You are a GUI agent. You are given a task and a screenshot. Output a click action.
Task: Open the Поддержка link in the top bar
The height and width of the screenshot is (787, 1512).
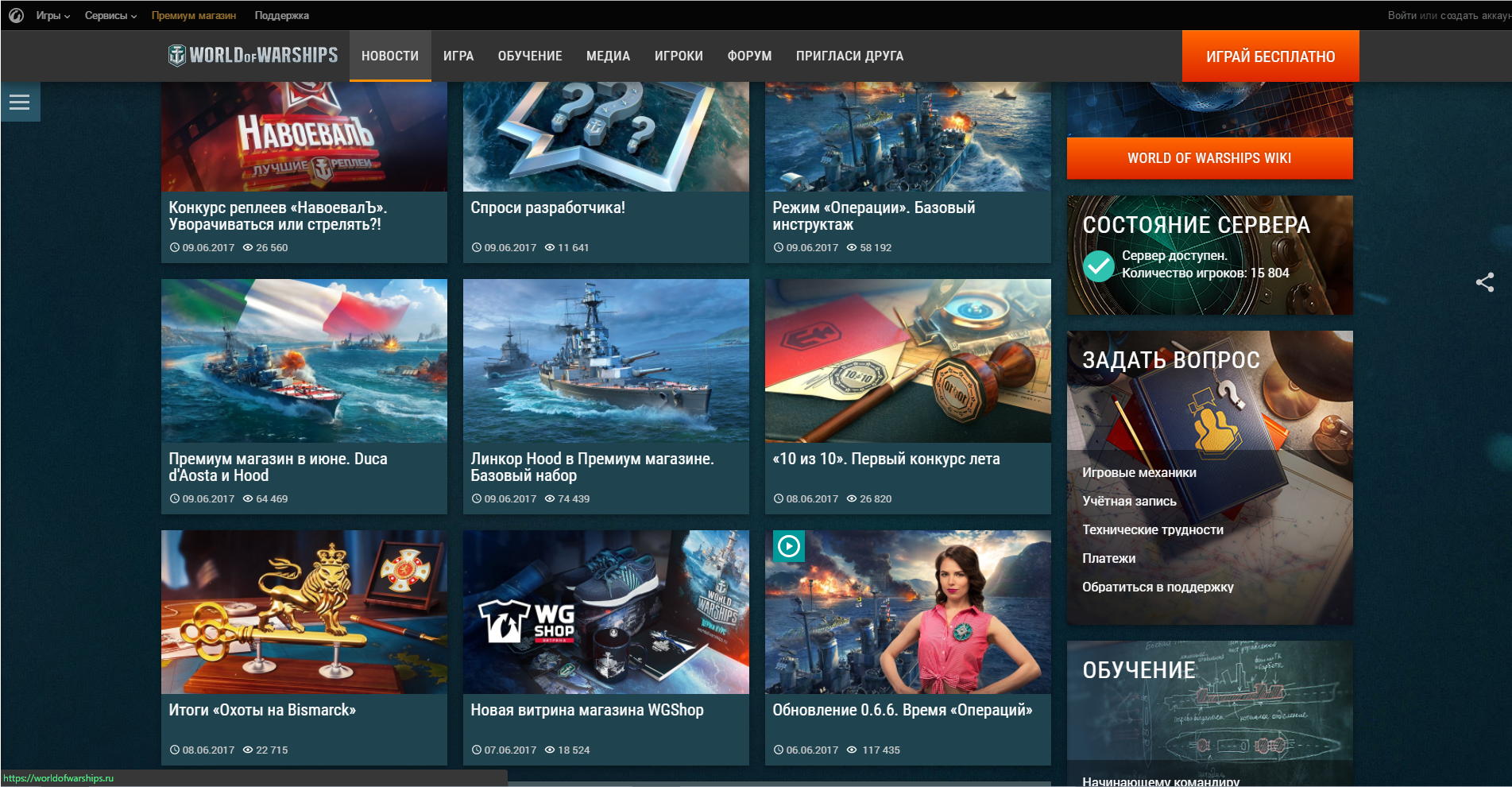[282, 15]
